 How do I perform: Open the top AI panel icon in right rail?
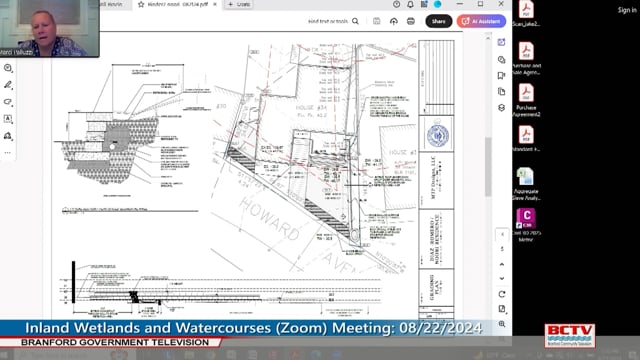point(502,42)
